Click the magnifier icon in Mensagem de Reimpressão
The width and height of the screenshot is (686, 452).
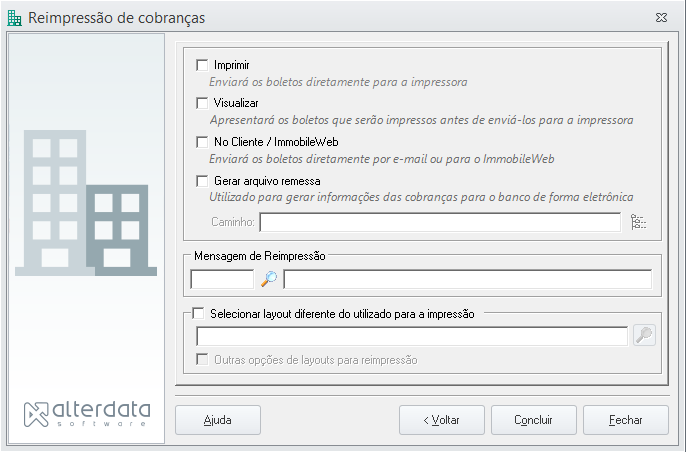(269, 279)
